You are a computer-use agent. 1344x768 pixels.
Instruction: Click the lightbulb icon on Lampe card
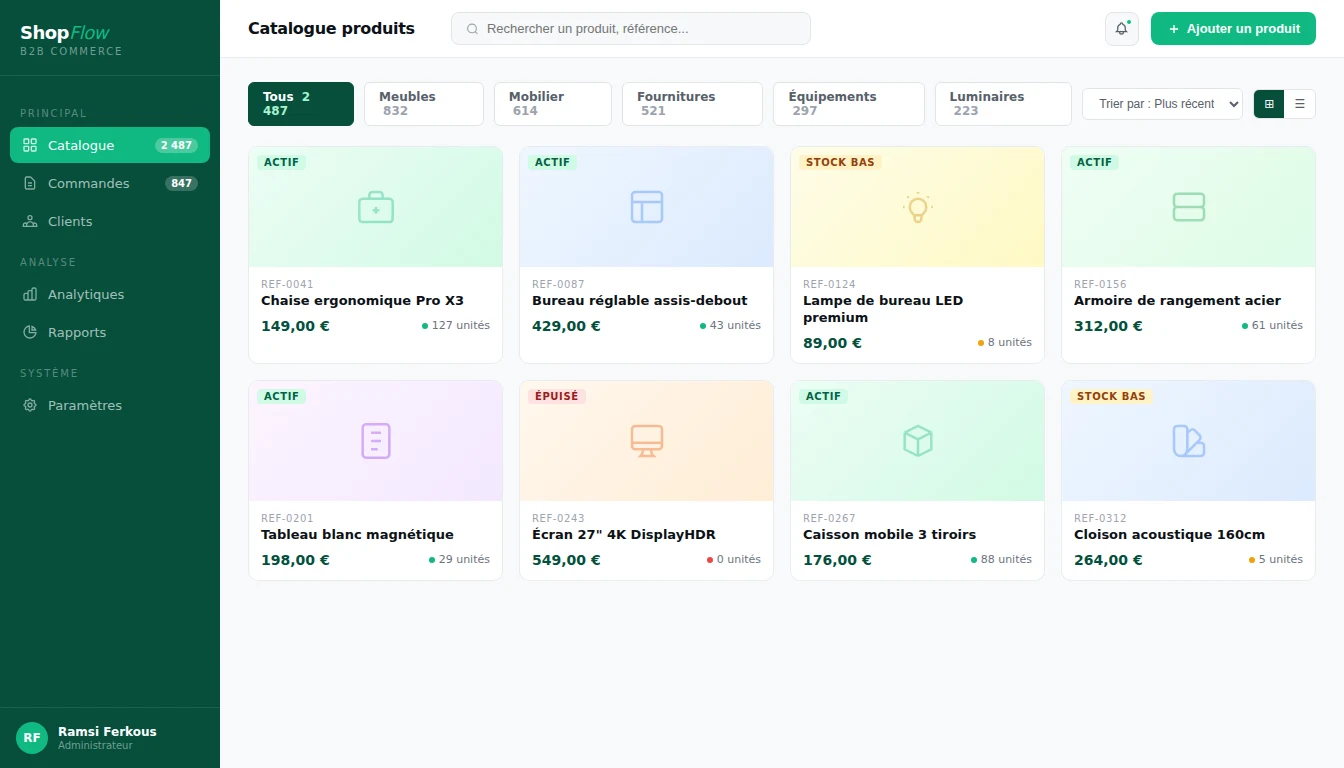[918, 207]
